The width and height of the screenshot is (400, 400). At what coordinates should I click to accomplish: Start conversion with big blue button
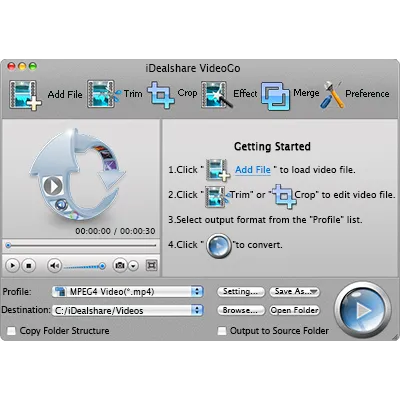point(363,310)
